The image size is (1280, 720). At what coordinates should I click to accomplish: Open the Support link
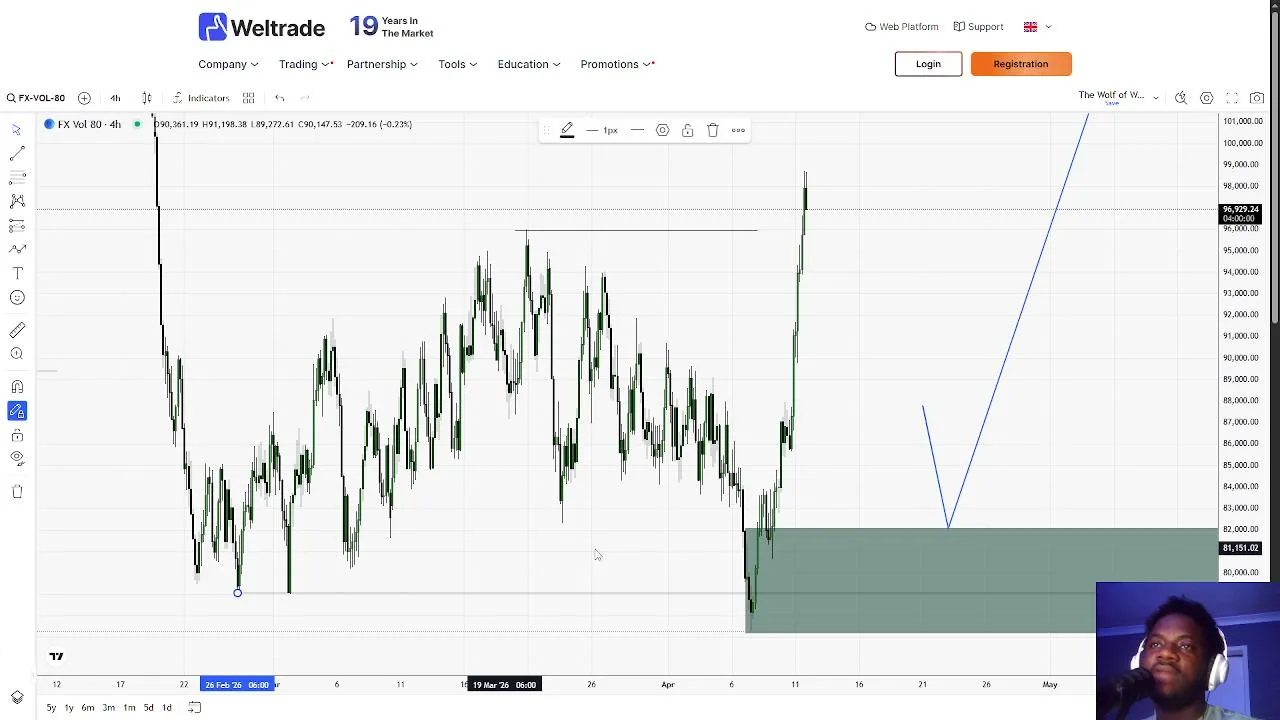pos(978,27)
